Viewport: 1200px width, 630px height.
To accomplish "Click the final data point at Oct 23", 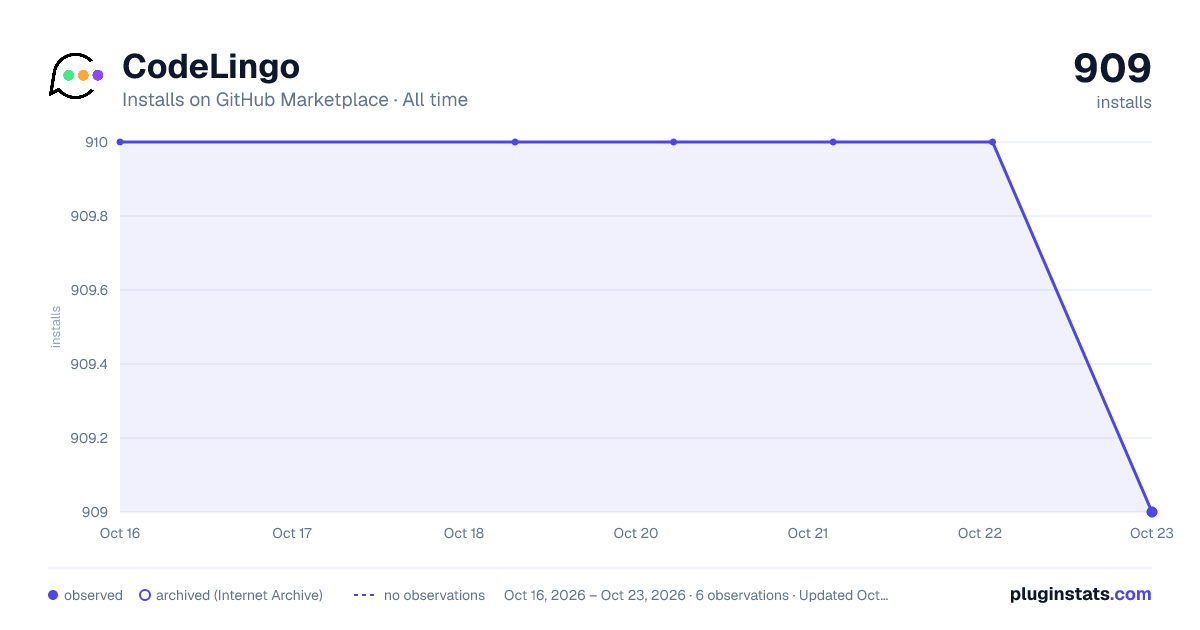I will tap(1152, 512).
